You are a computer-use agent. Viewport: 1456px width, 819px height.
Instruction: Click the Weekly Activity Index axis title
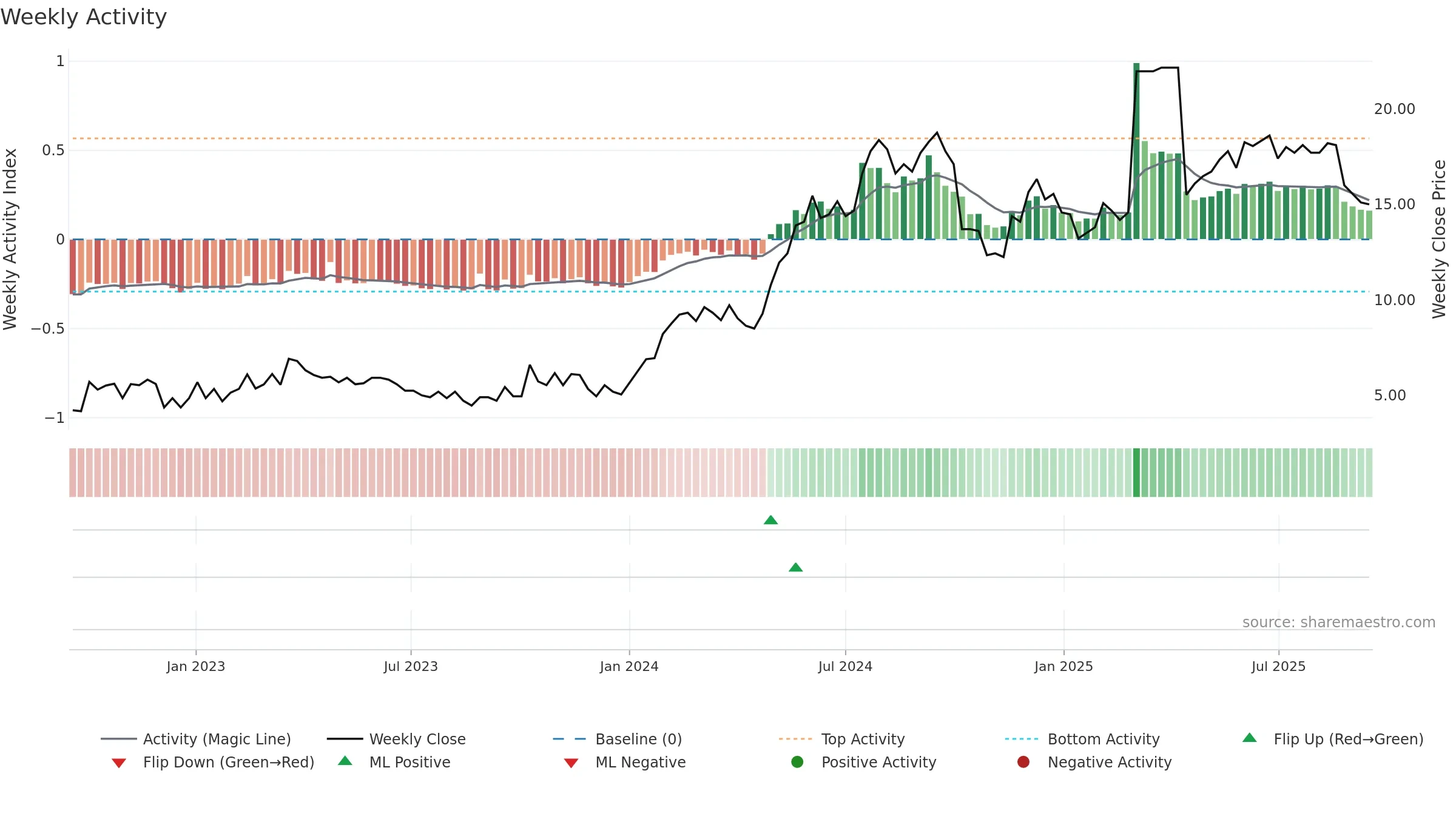(10, 239)
